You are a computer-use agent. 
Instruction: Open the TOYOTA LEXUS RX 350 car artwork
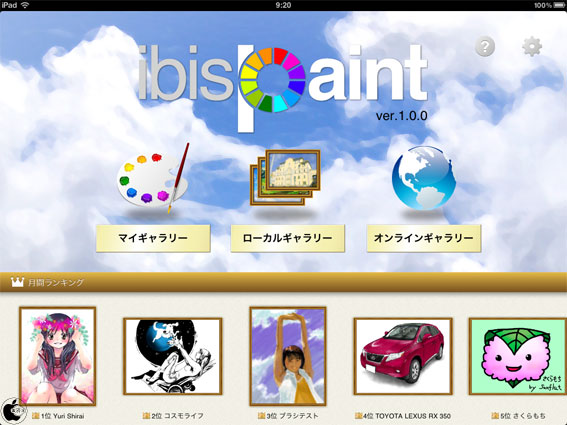[403, 356]
